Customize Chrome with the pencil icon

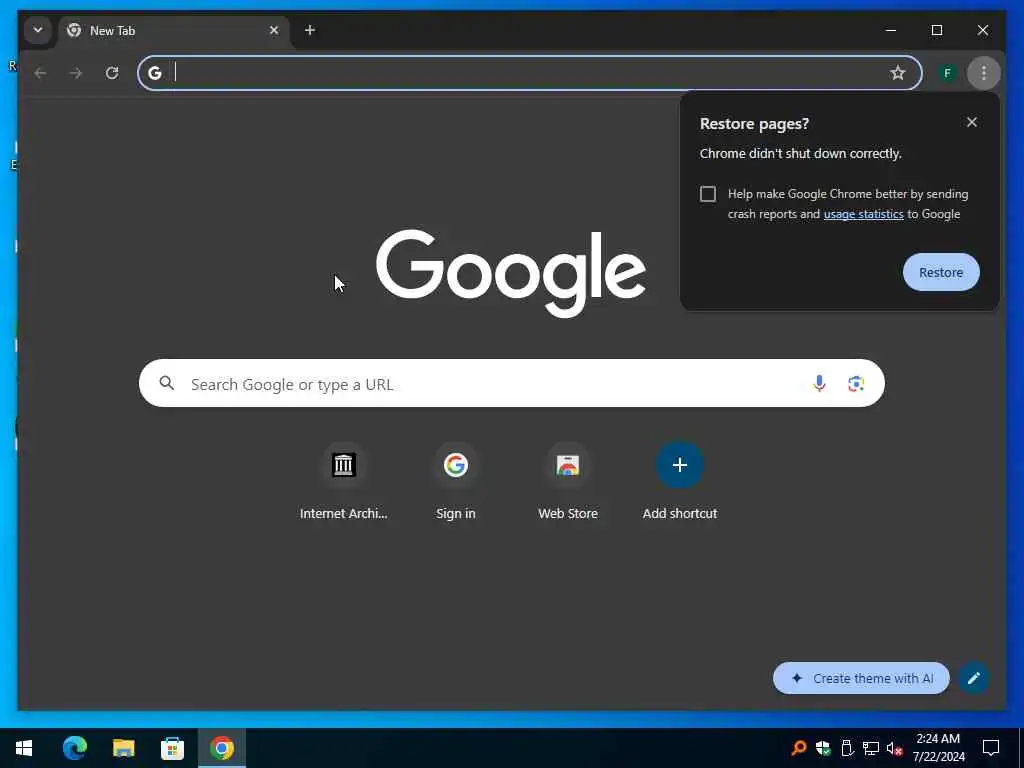(x=974, y=679)
